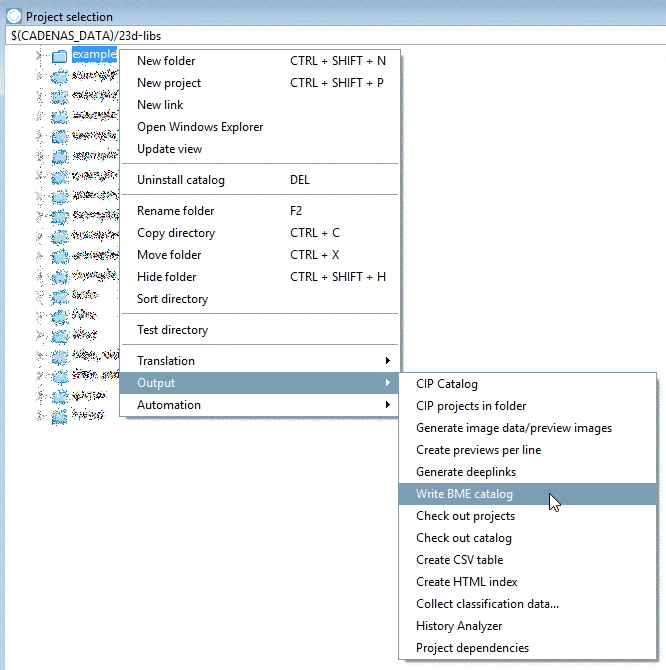666x670 pixels.
Task: Select Check out catalog
Action: pos(528,538)
